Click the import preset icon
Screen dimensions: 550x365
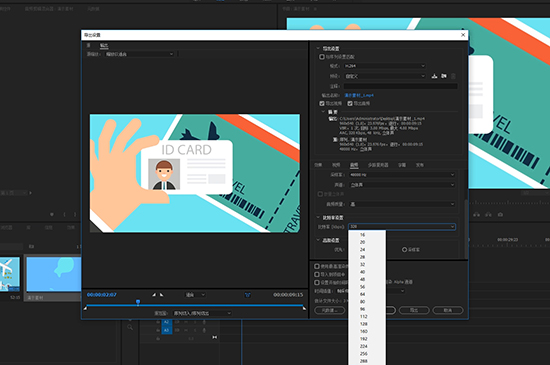[444, 76]
